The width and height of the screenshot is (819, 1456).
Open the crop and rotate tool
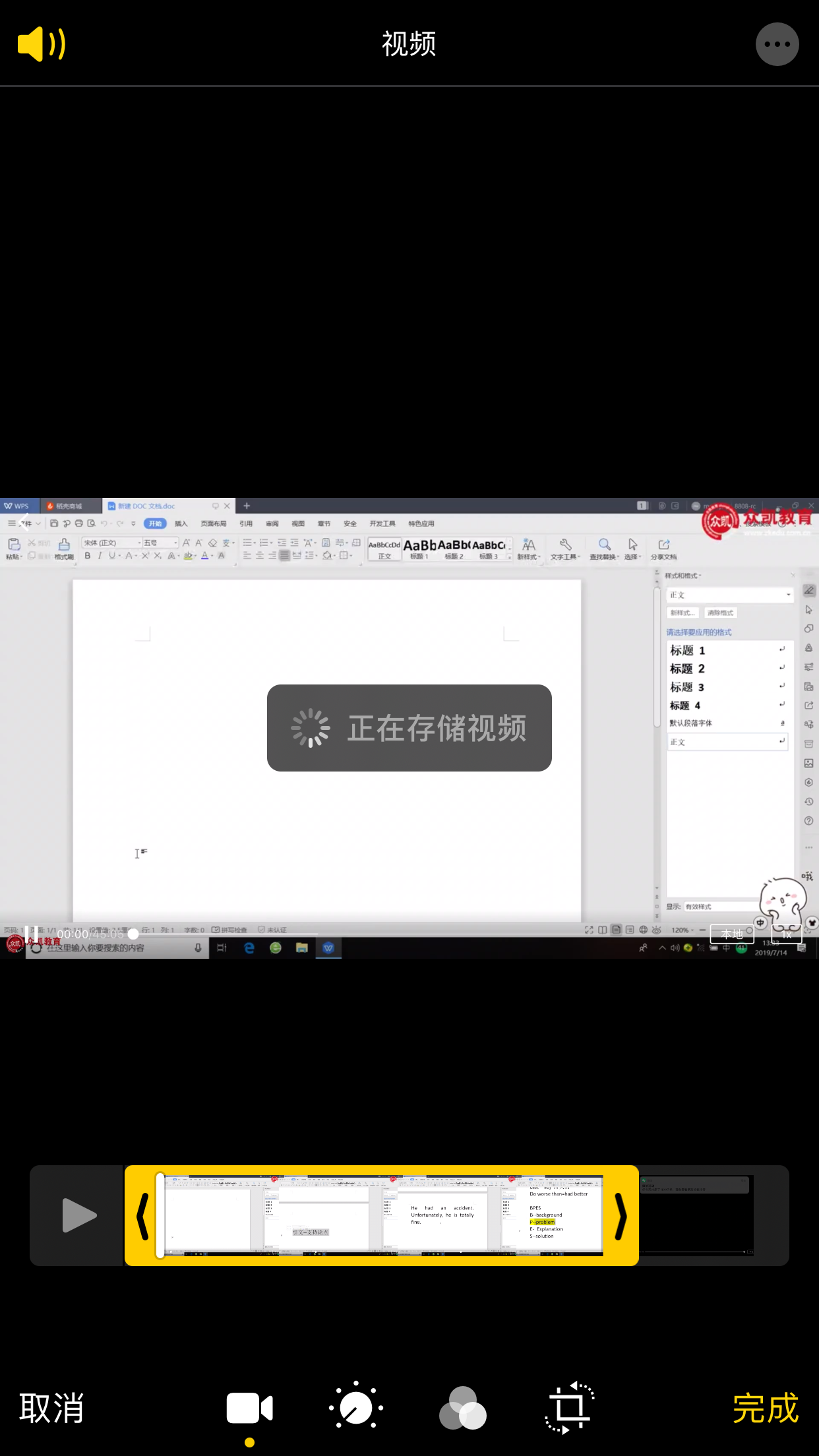pyautogui.click(x=569, y=1409)
